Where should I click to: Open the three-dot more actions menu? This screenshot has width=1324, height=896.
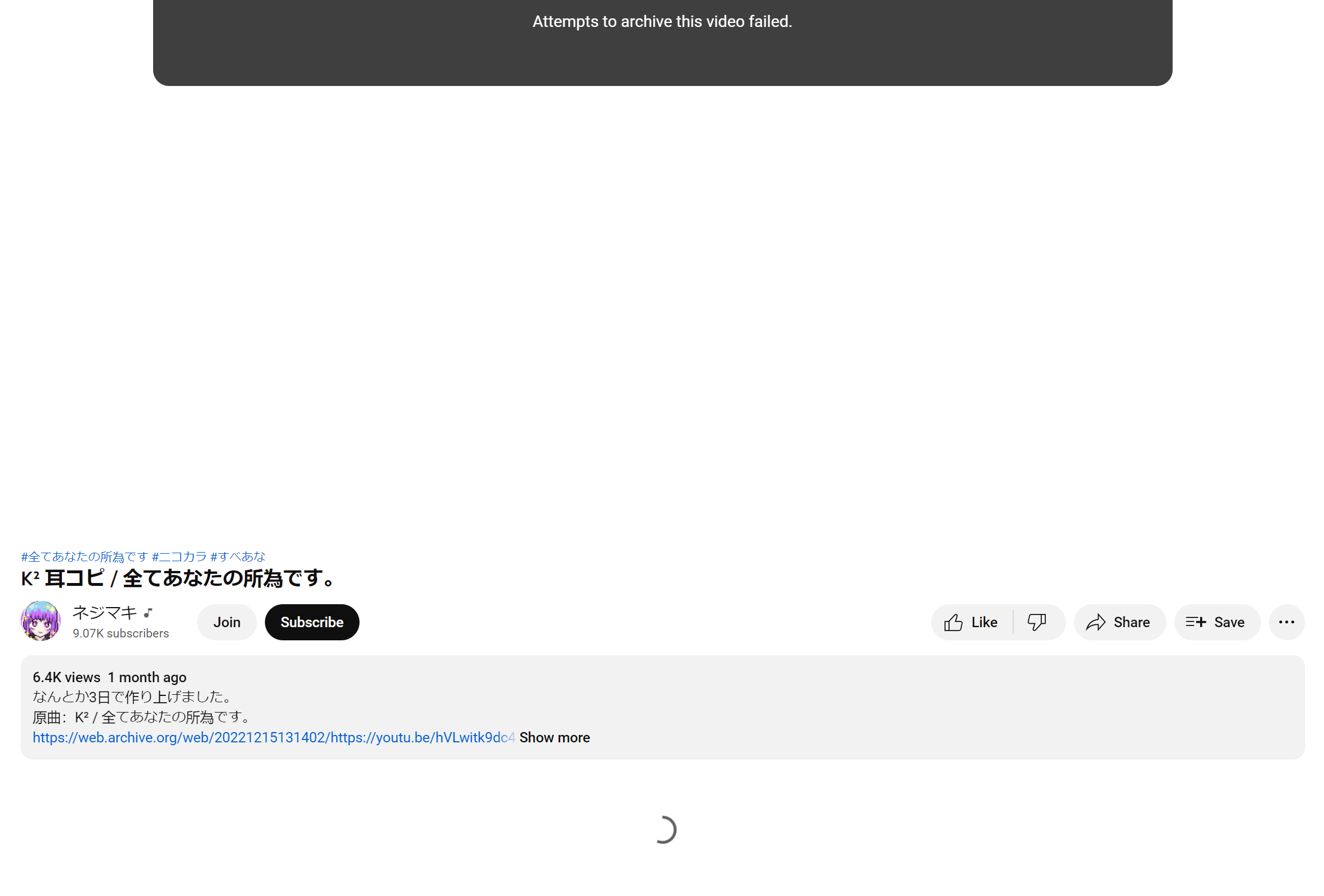pyautogui.click(x=1287, y=622)
